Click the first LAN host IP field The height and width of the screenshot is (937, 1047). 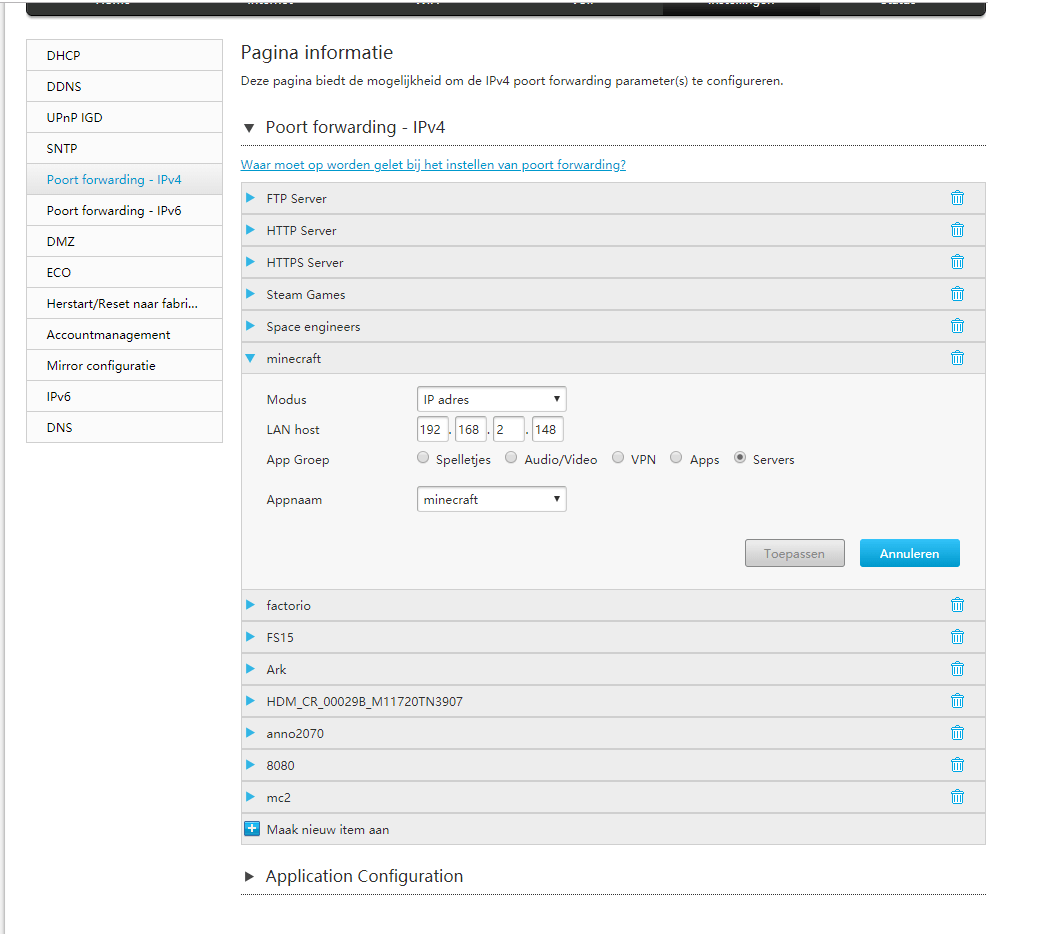[433, 430]
